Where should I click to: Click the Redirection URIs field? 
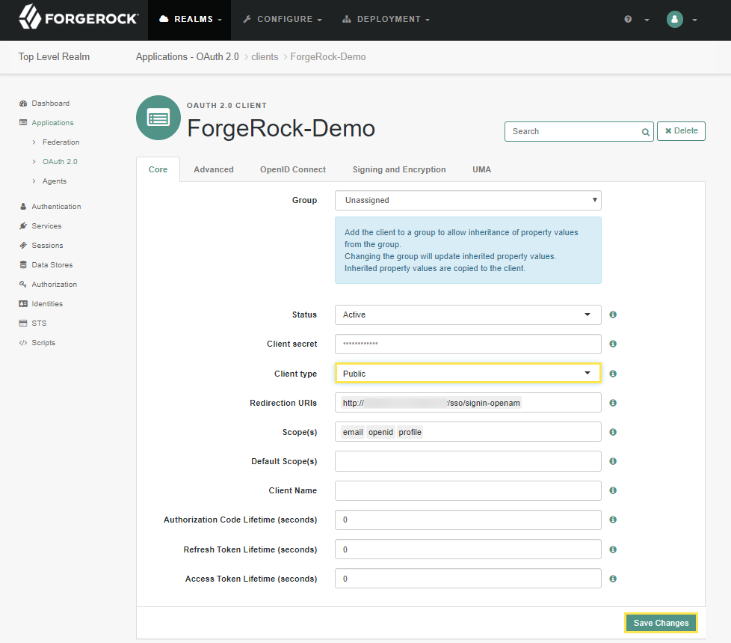[468, 403]
